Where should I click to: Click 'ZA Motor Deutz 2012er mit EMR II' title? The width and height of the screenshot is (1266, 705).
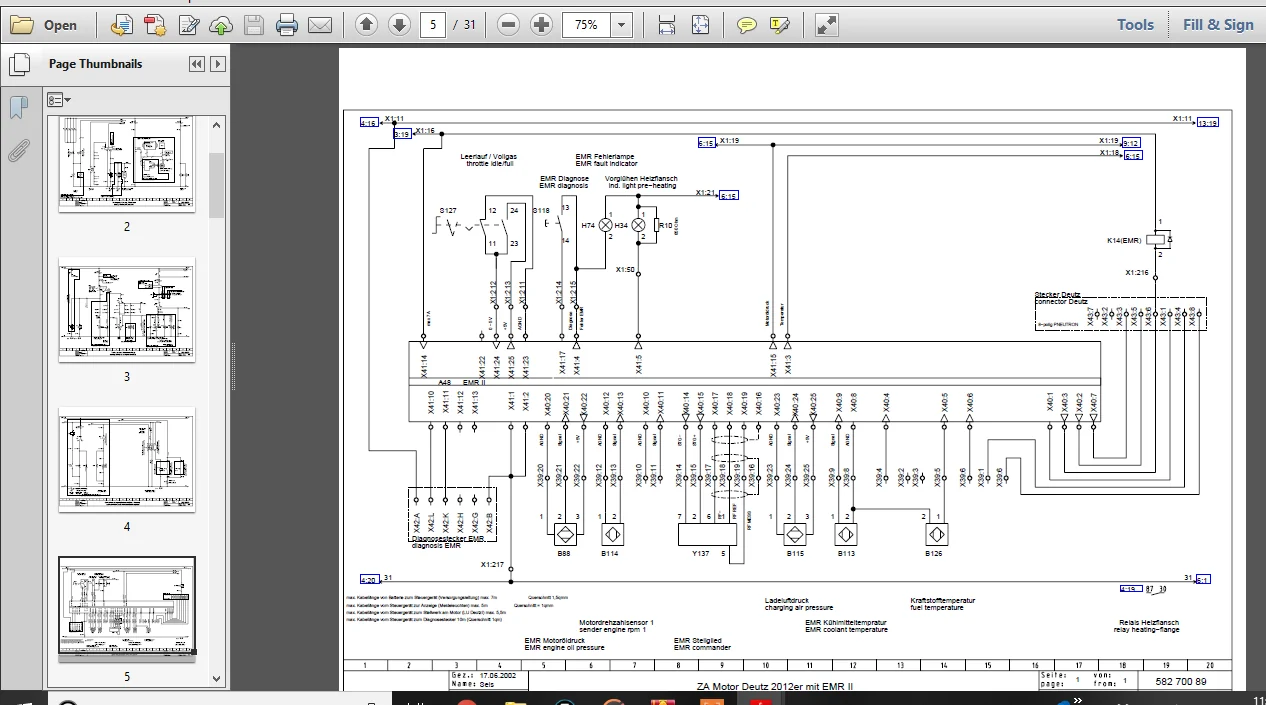pyautogui.click(x=774, y=686)
